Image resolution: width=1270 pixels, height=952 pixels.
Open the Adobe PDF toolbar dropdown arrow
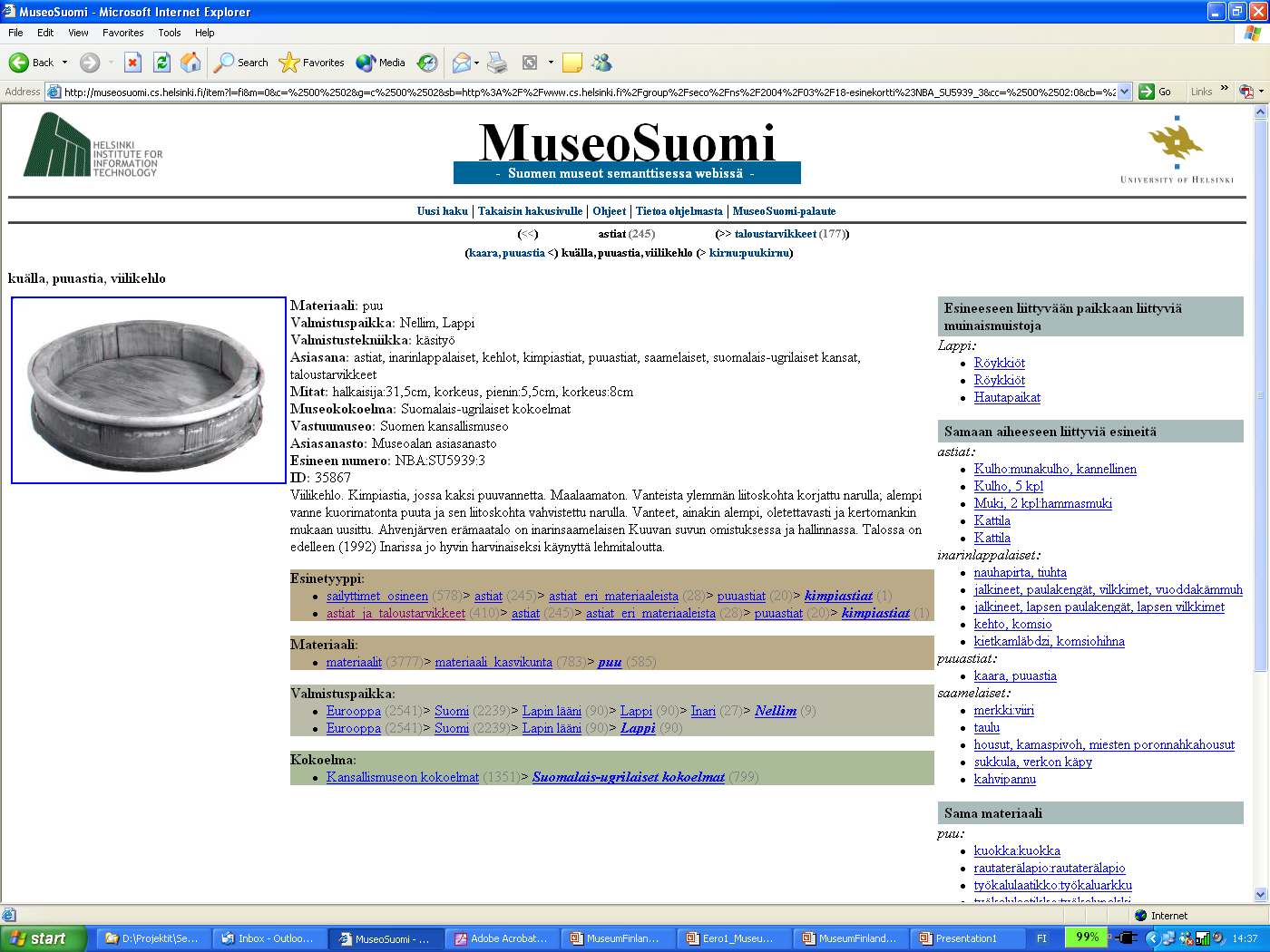pyautogui.click(x=1260, y=92)
